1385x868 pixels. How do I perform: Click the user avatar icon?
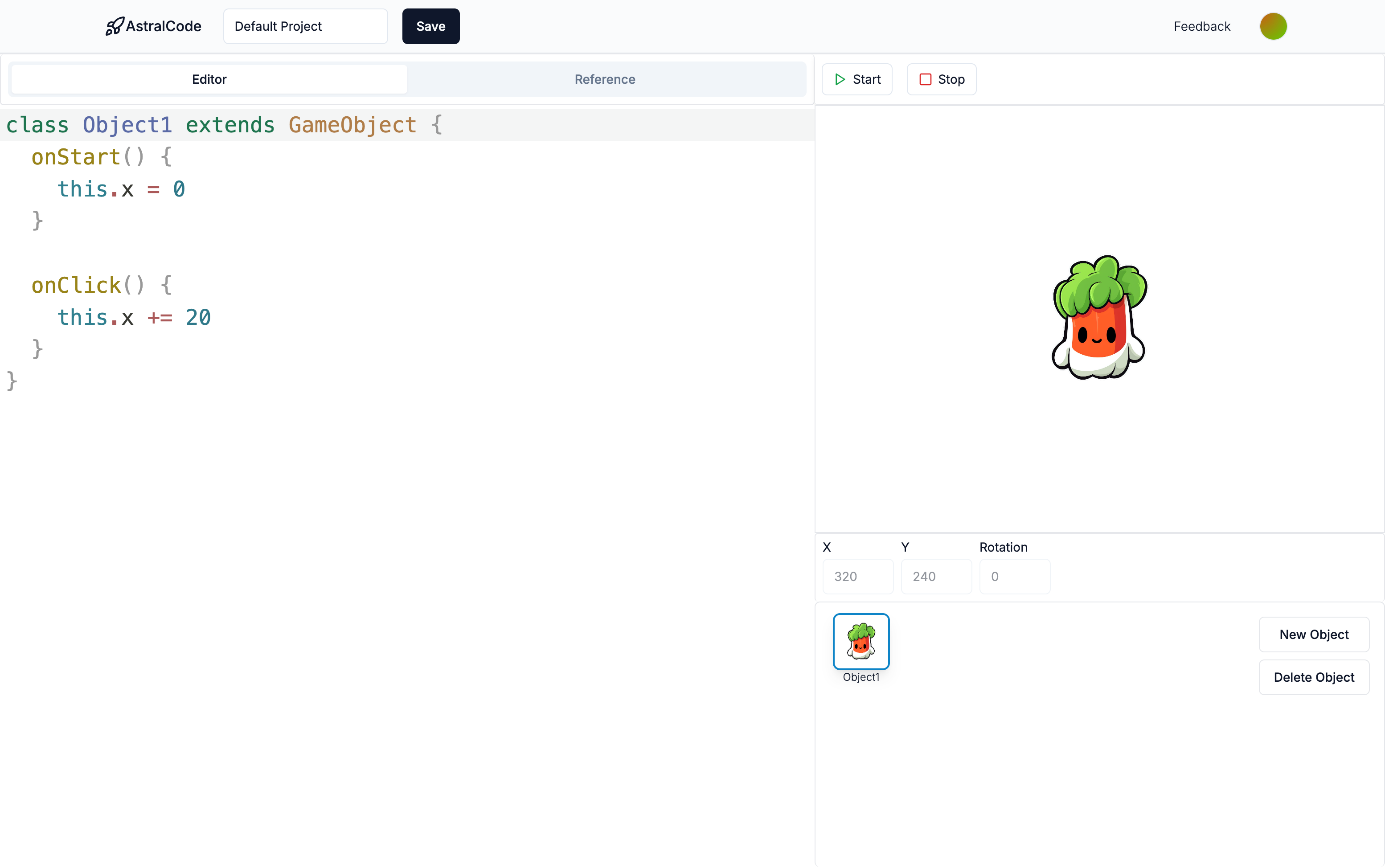point(1273,26)
